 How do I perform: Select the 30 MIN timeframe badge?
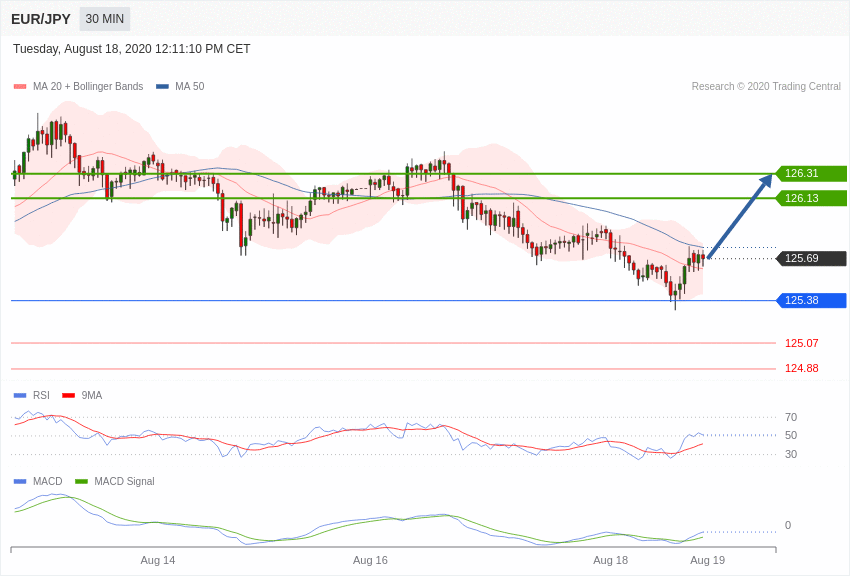click(x=105, y=19)
